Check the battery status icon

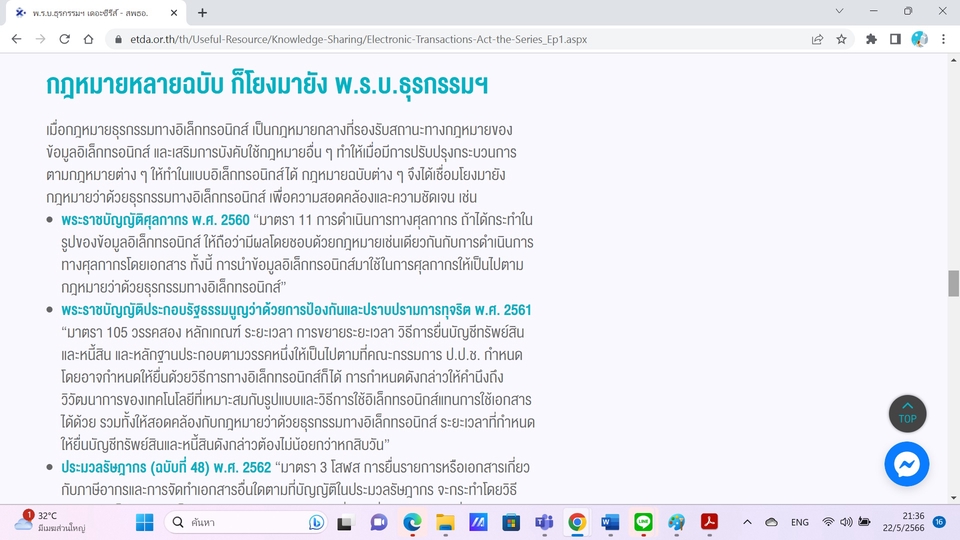click(x=864, y=522)
